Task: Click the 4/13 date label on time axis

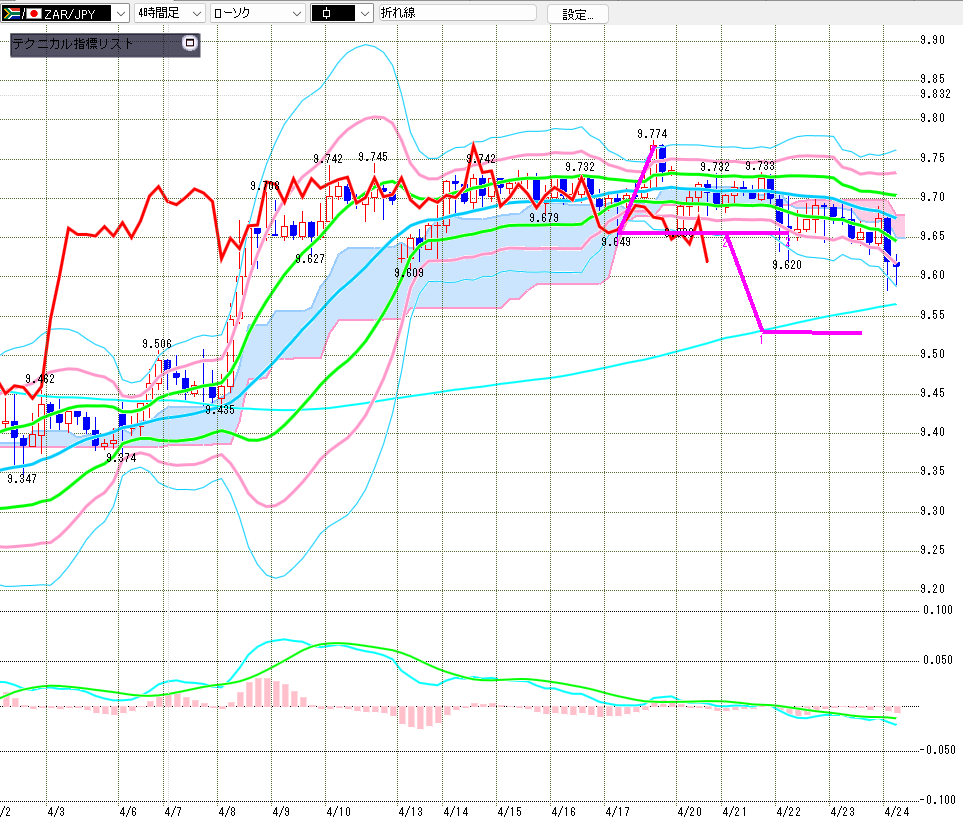Action: tap(410, 811)
